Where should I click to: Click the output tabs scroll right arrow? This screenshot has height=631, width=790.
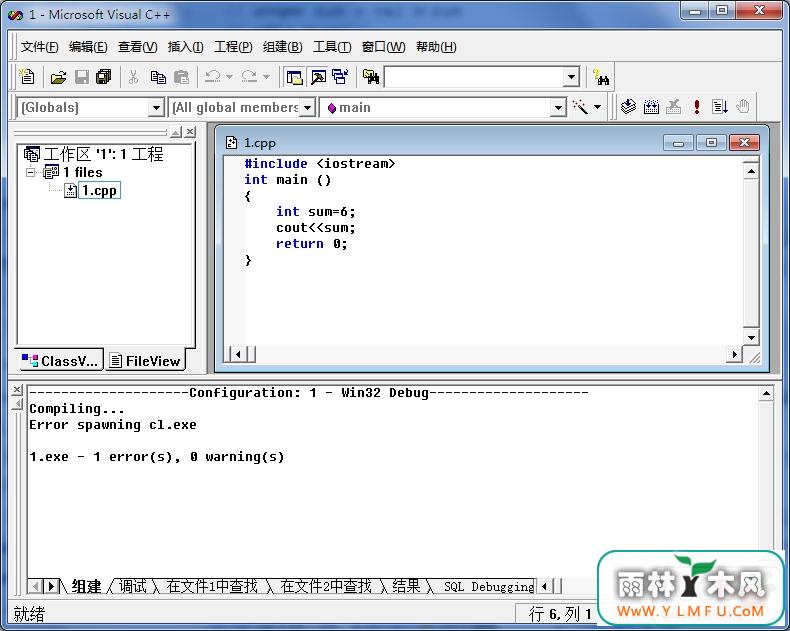(51, 586)
